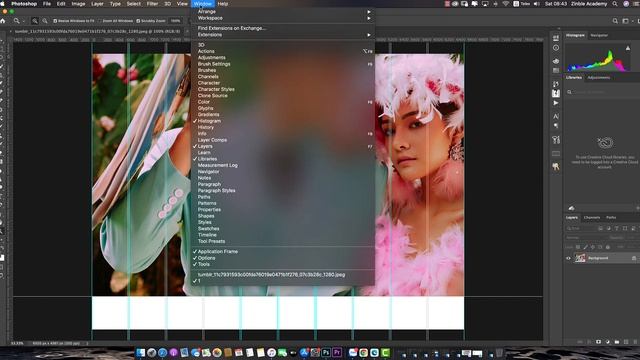Select the Background layer thumbnail

click(580, 258)
